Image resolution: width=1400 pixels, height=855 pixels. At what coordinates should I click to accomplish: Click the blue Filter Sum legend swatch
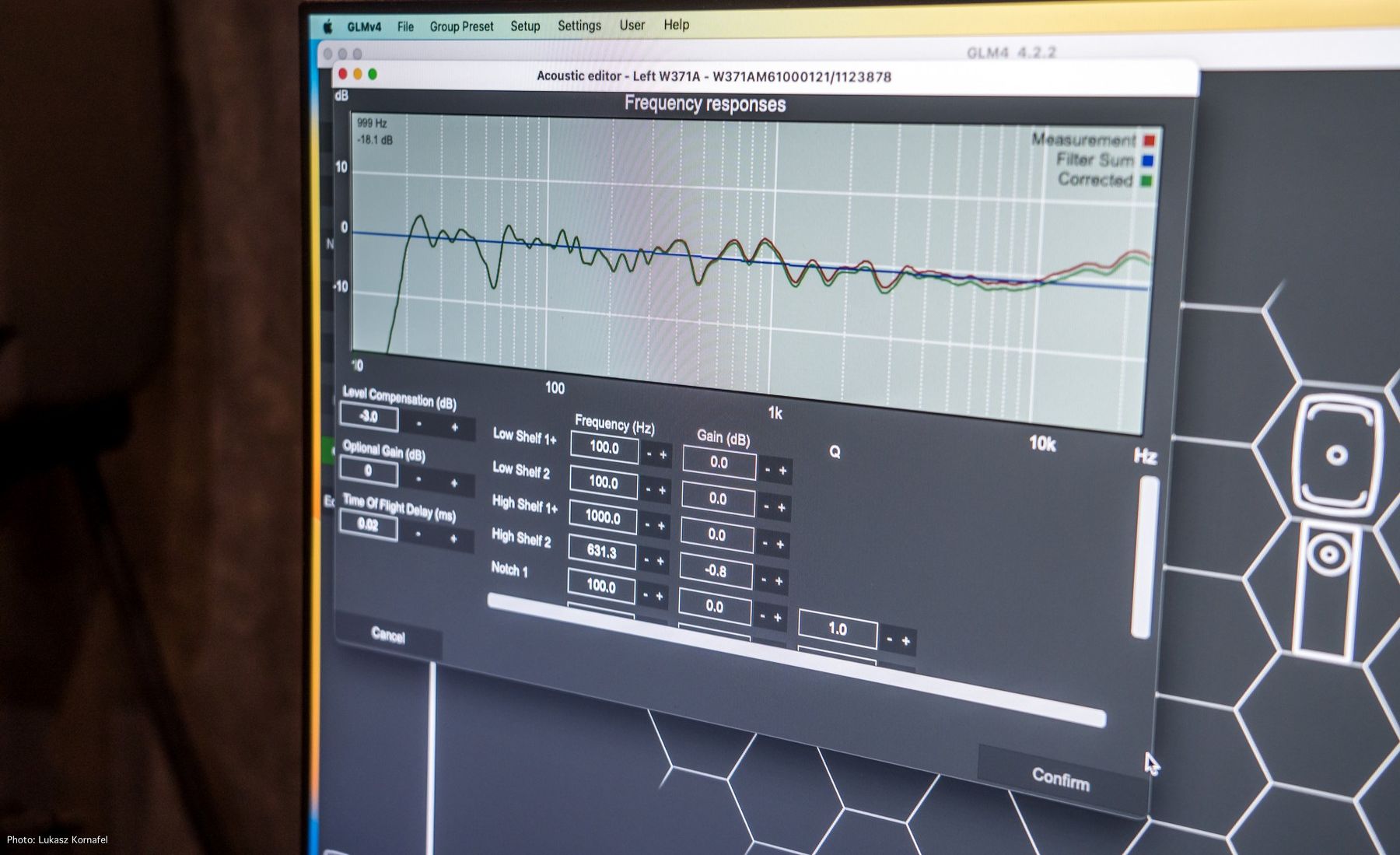coord(1147,162)
